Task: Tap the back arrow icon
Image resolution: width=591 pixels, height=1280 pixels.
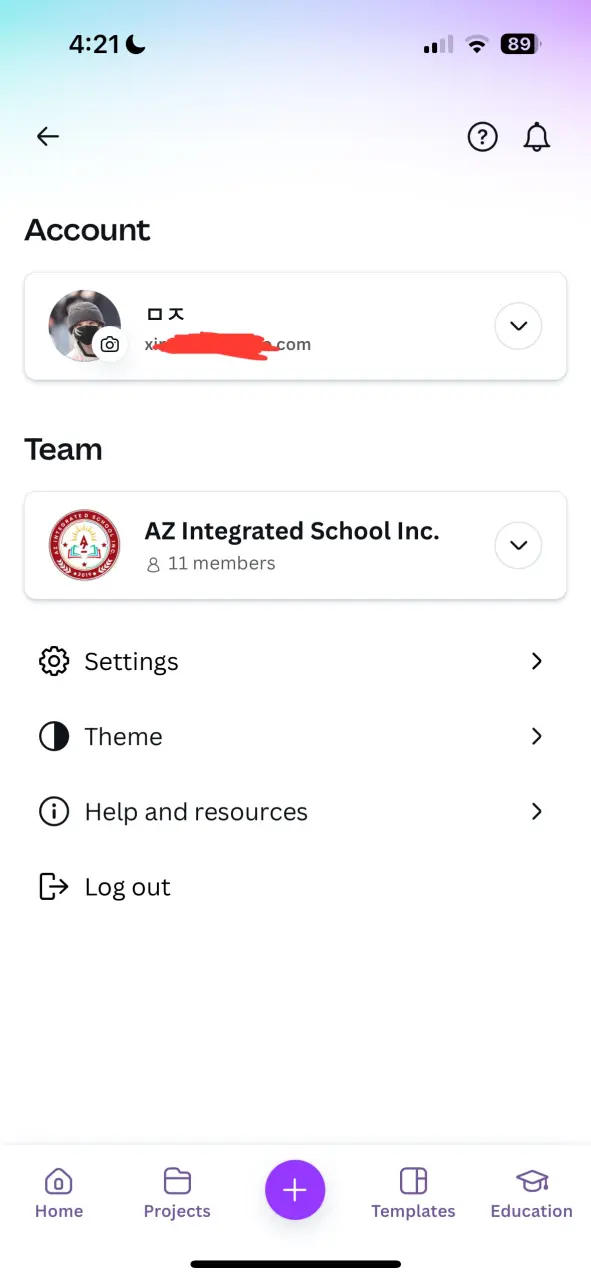Action: (x=48, y=137)
